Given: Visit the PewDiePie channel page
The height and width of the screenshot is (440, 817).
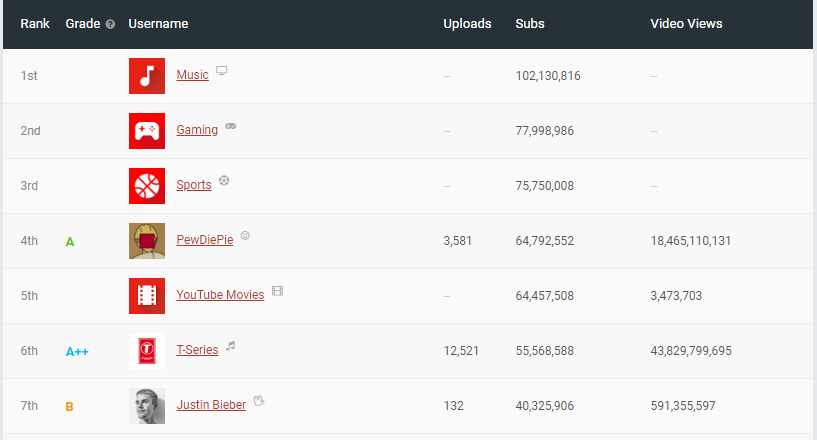Looking at the screenshot, I should 205,240.
